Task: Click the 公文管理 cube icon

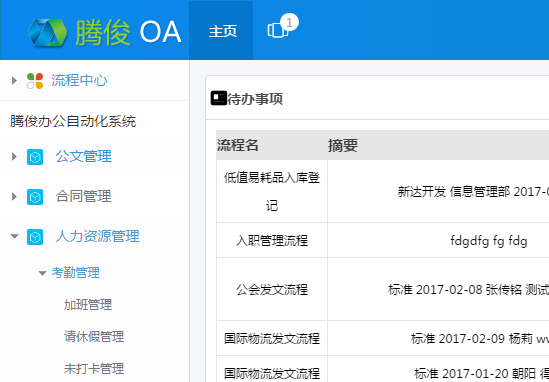Action: pos(35,157)
